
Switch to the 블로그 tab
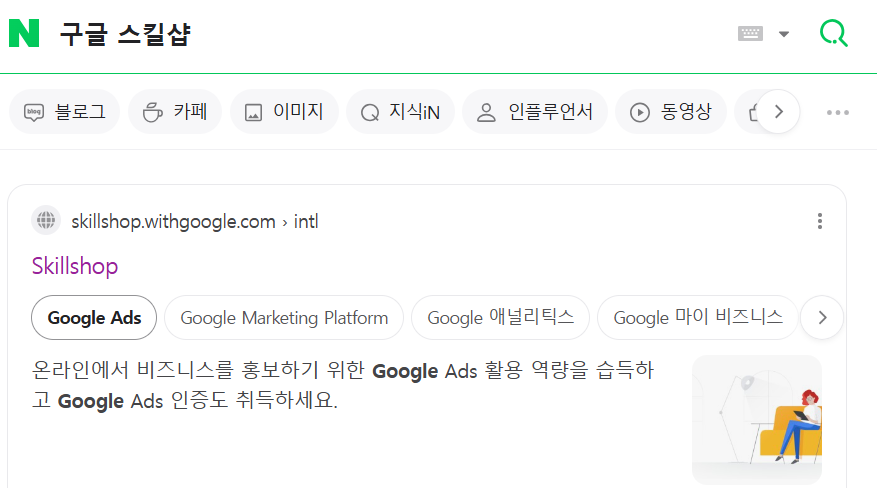coord(65,112)
